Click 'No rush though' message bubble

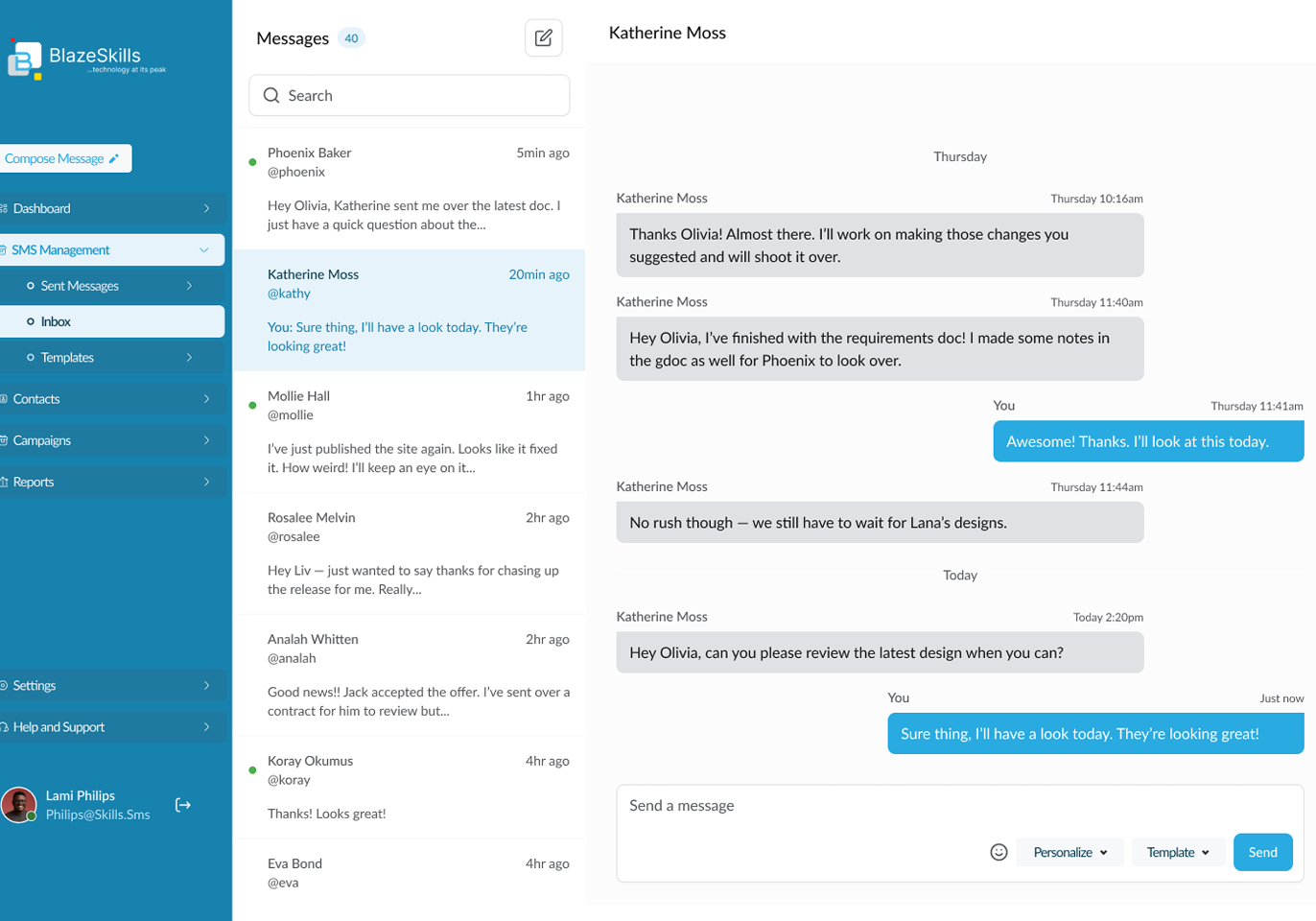pos(880,523)
